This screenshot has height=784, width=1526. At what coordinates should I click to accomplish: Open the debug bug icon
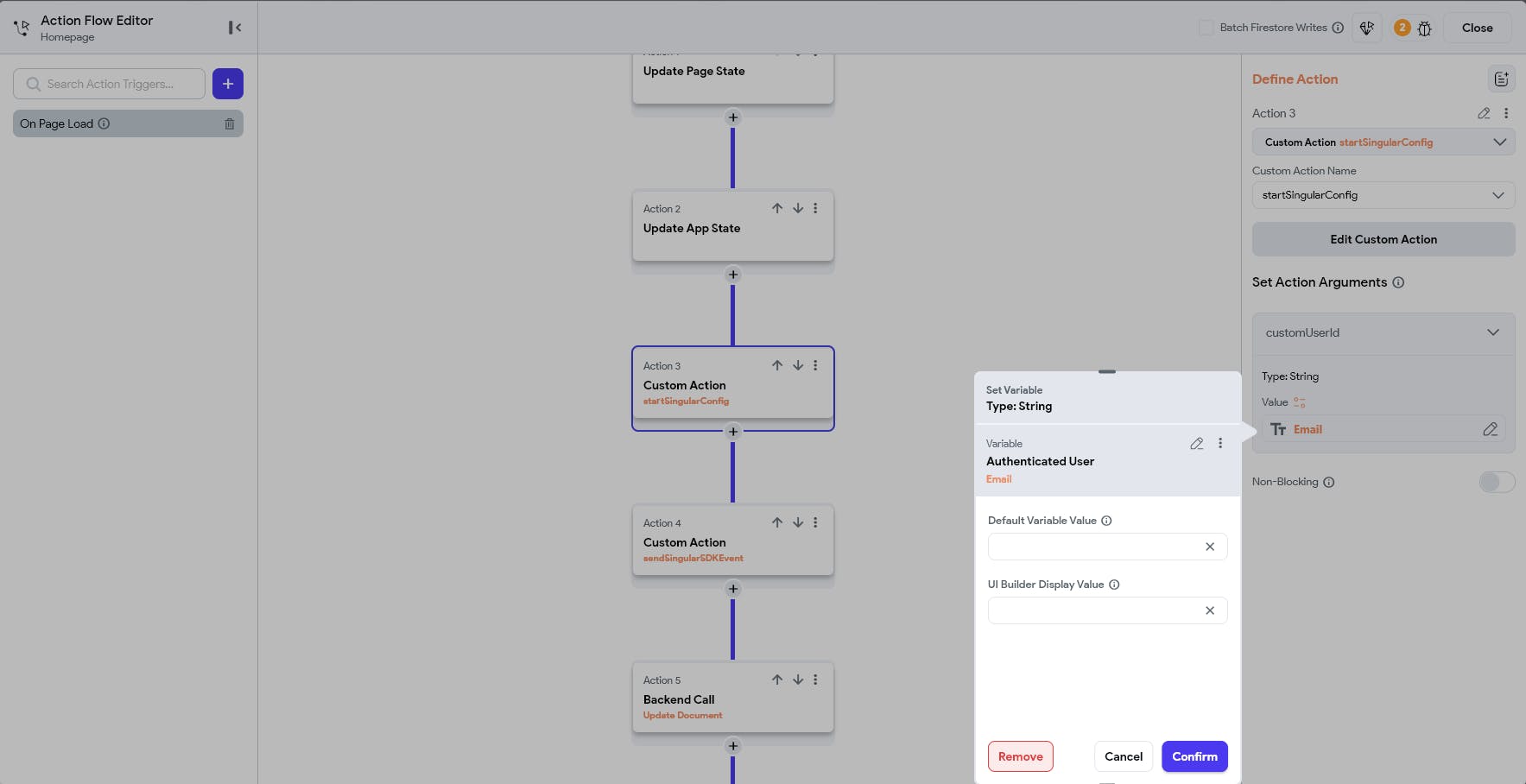pos(1425,28)
